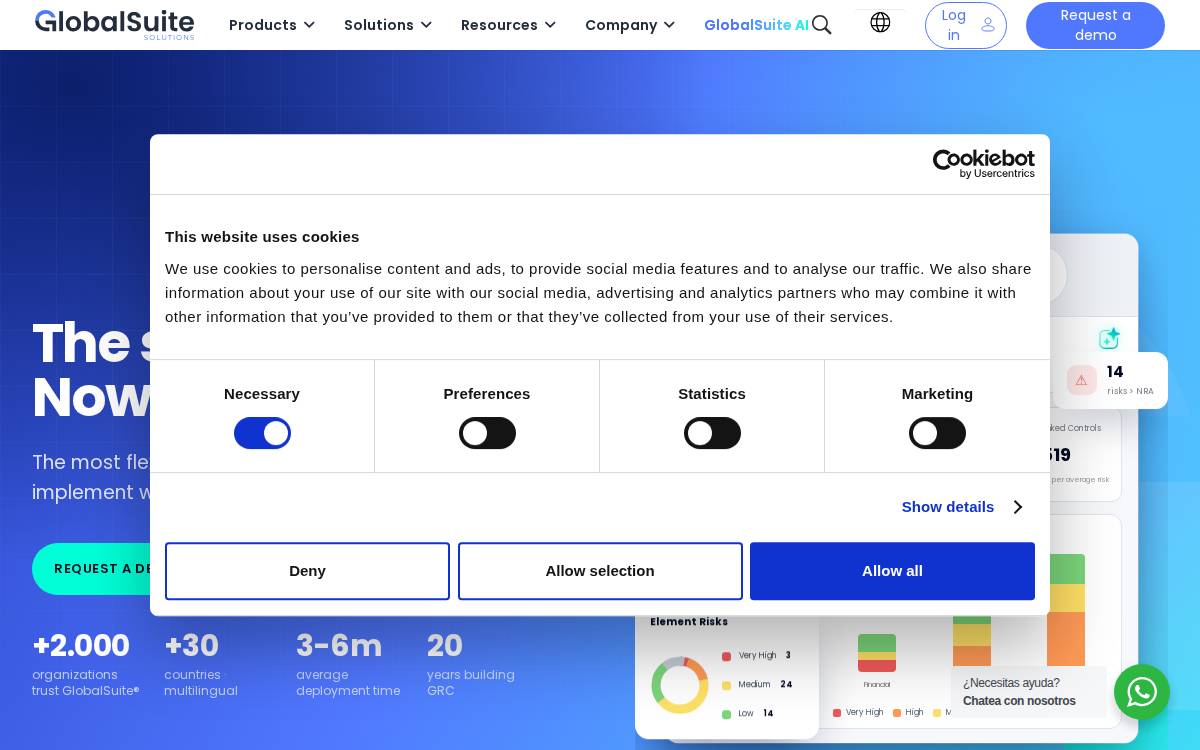The image size is (1200, 750).
Task: Click the +30 countries statistic
Action: coord(201,663)
